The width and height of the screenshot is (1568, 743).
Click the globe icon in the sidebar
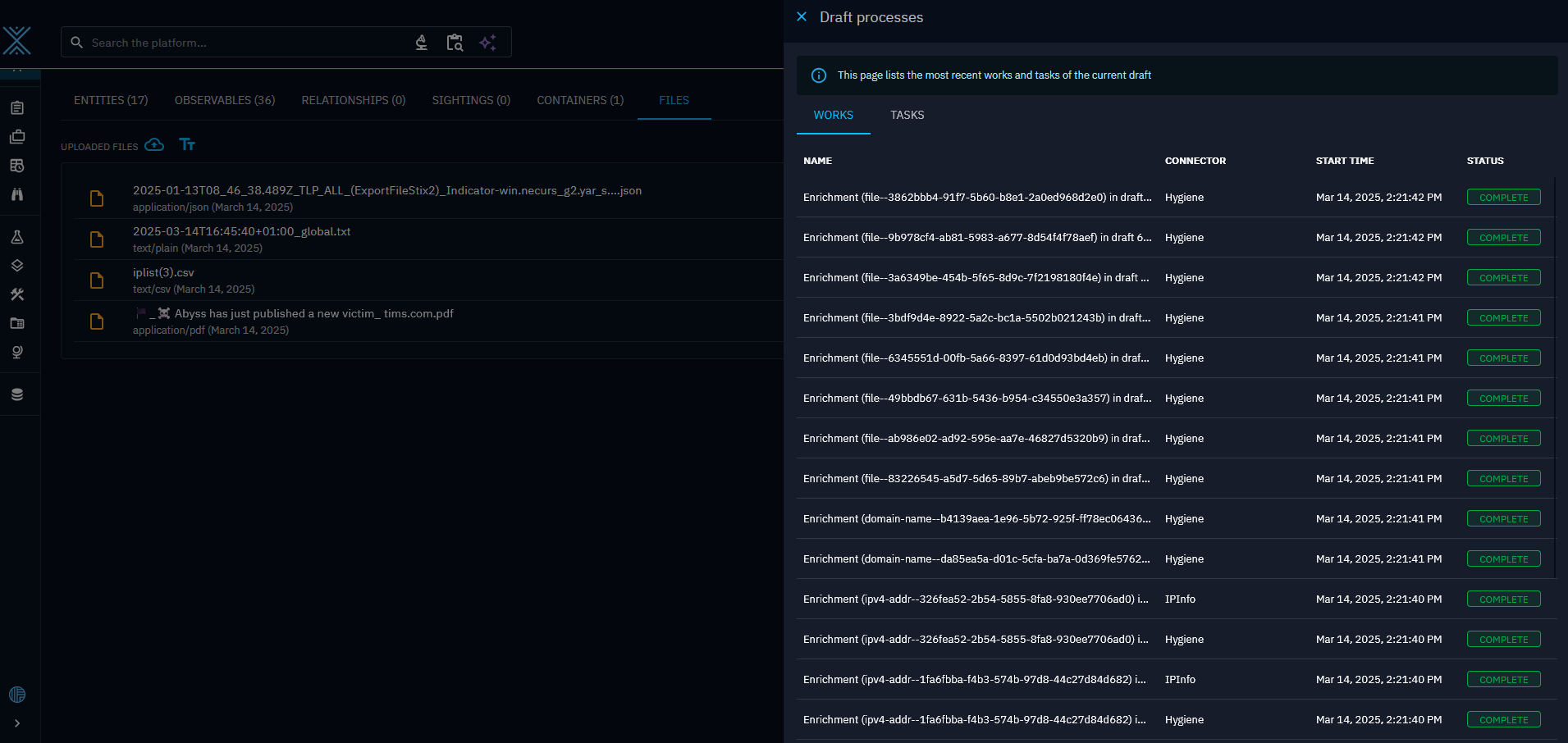pos(17,352)
